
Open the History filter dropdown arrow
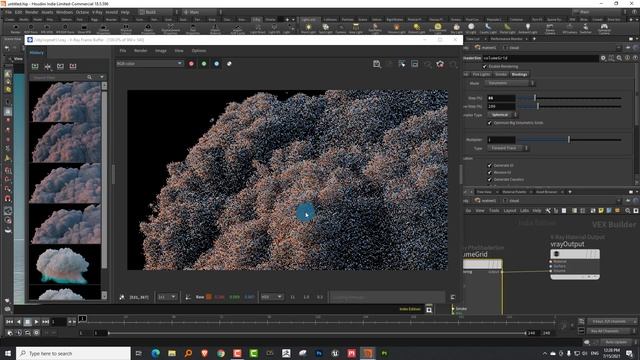[102, 77]
